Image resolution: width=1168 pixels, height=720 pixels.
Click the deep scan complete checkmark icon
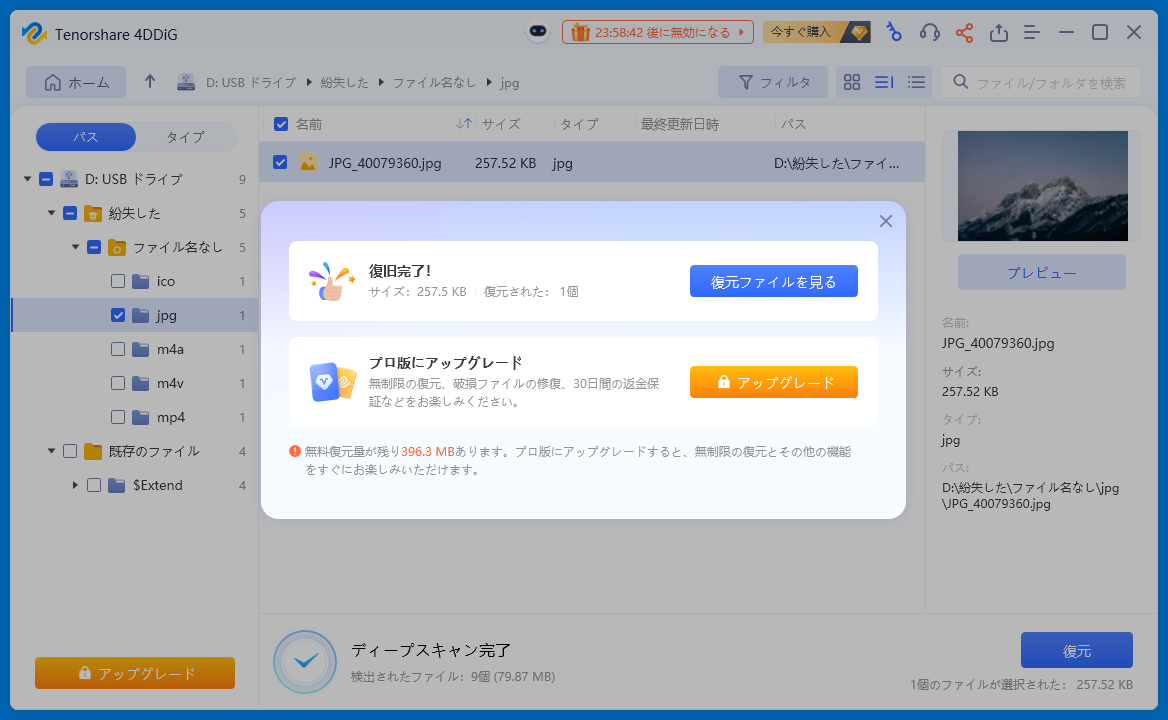305,662
